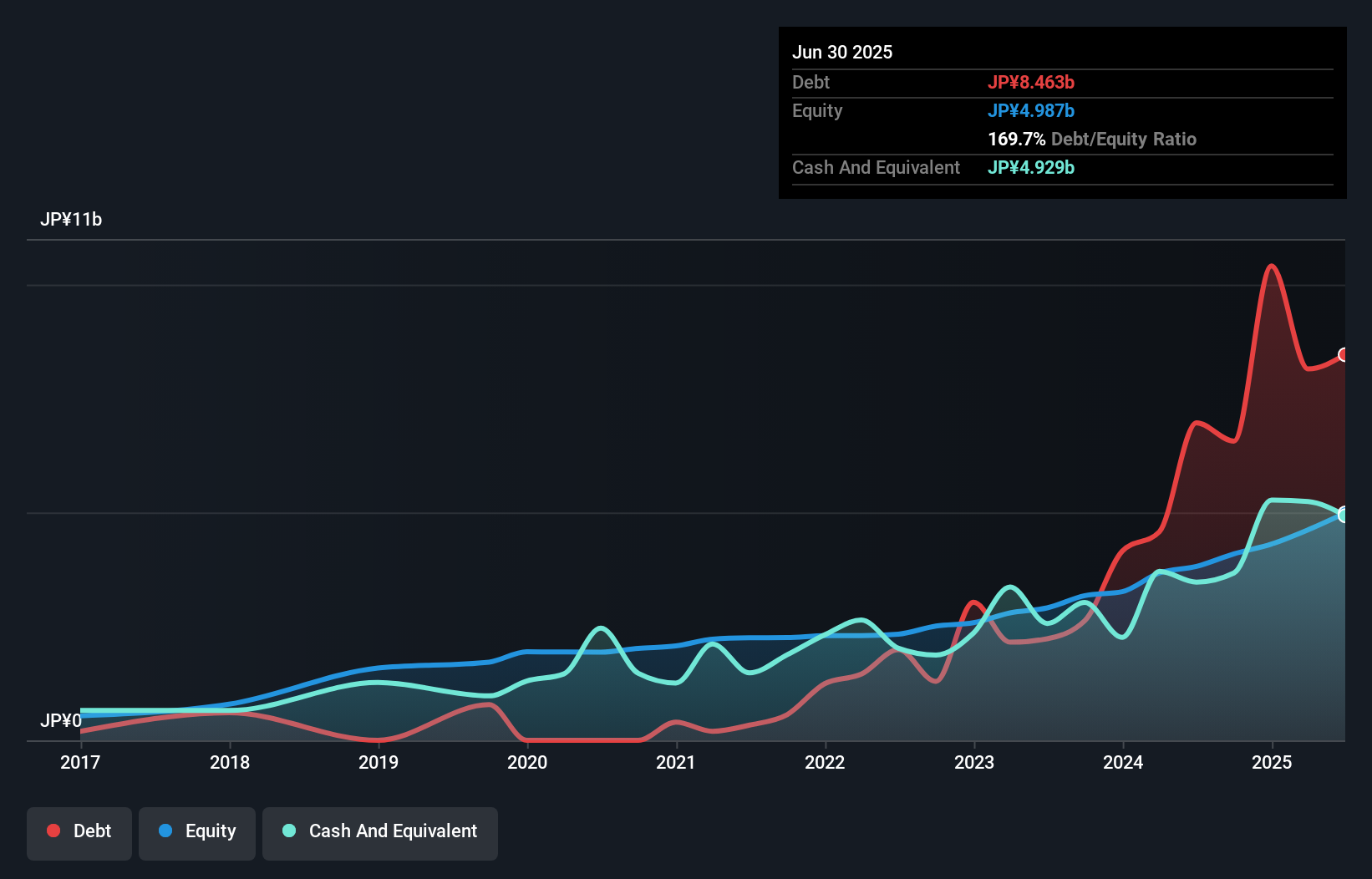Open details for the Debt/Equity Ratio row
The height and width of the screenshot is (879, 1372).
click(x=1092, y=139)
